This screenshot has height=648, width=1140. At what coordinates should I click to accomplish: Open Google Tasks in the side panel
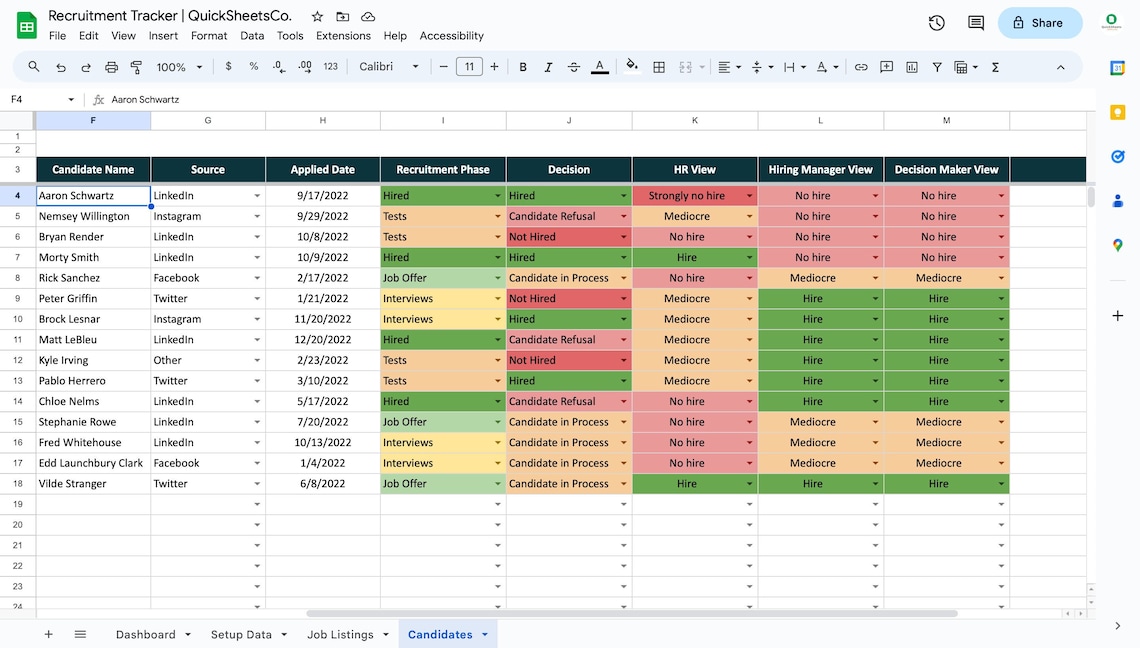coord(1117,156)
